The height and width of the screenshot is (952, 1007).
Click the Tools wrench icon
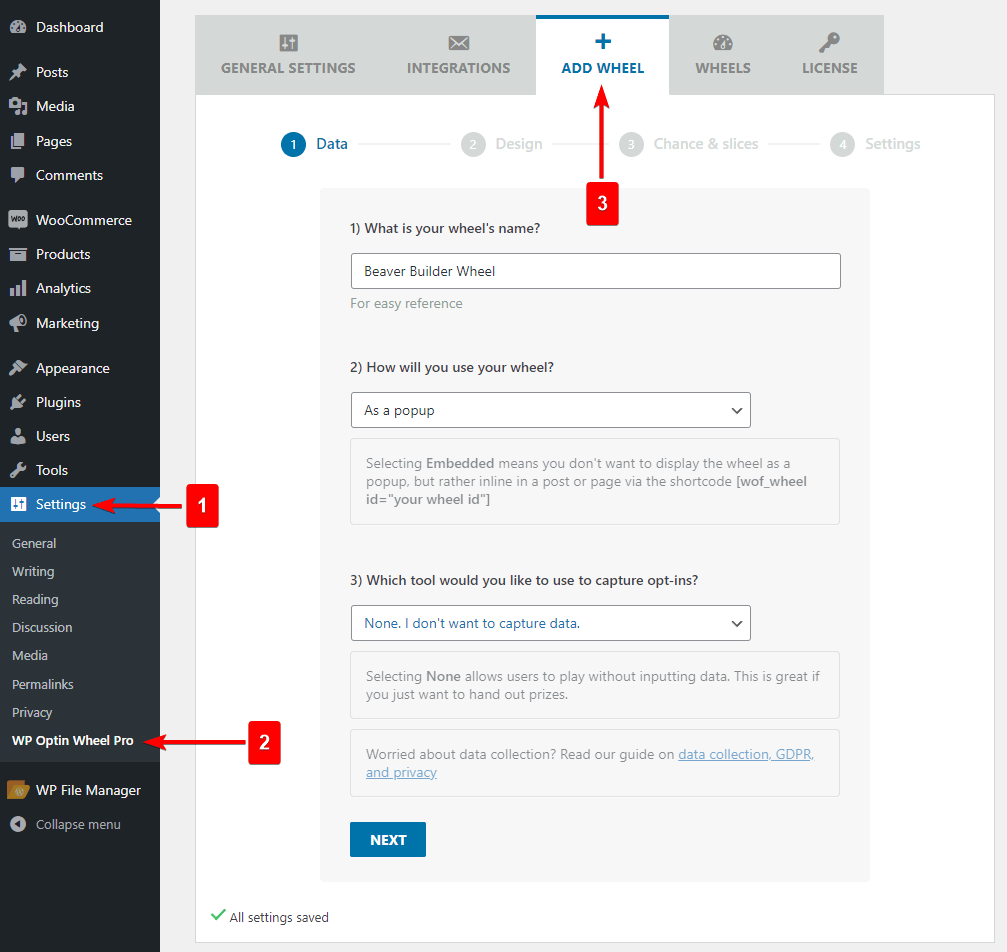(18, 470)
